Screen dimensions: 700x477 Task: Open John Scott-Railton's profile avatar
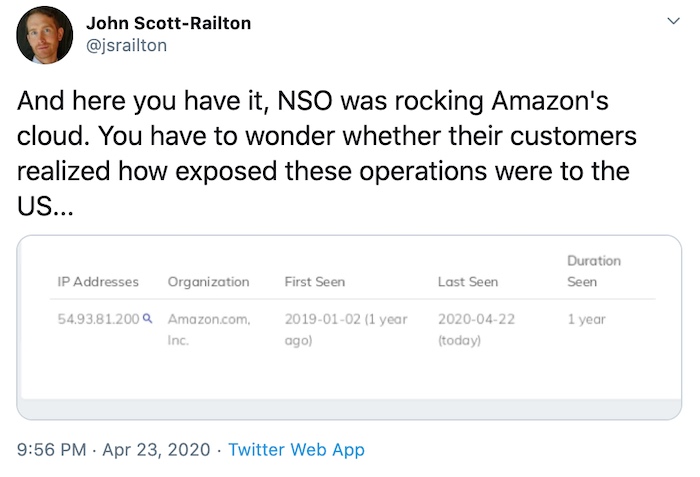pos(45,34)
